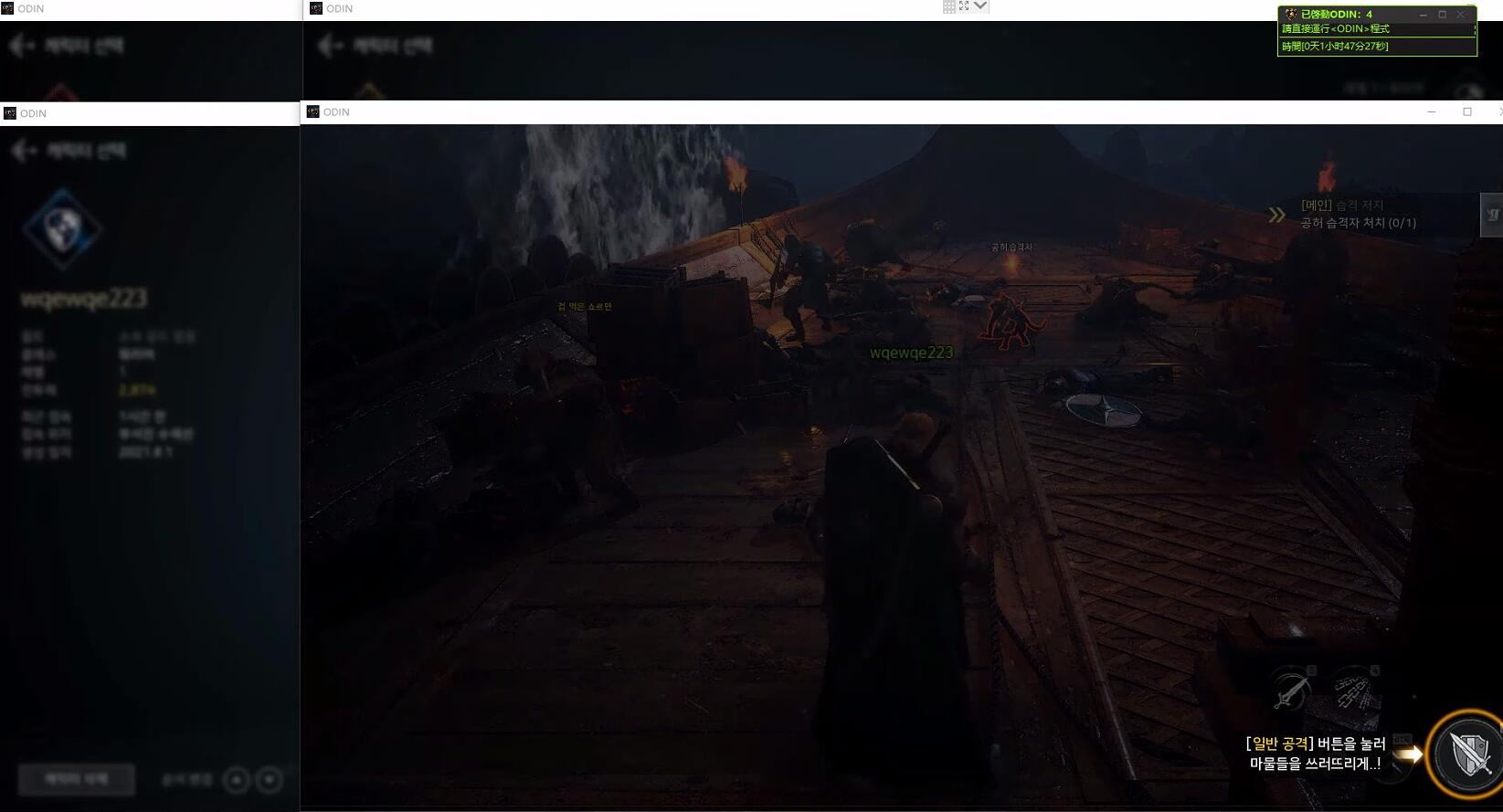Open the side tab on the game's right edge
1503x812 pixels.
[1492, 216]
